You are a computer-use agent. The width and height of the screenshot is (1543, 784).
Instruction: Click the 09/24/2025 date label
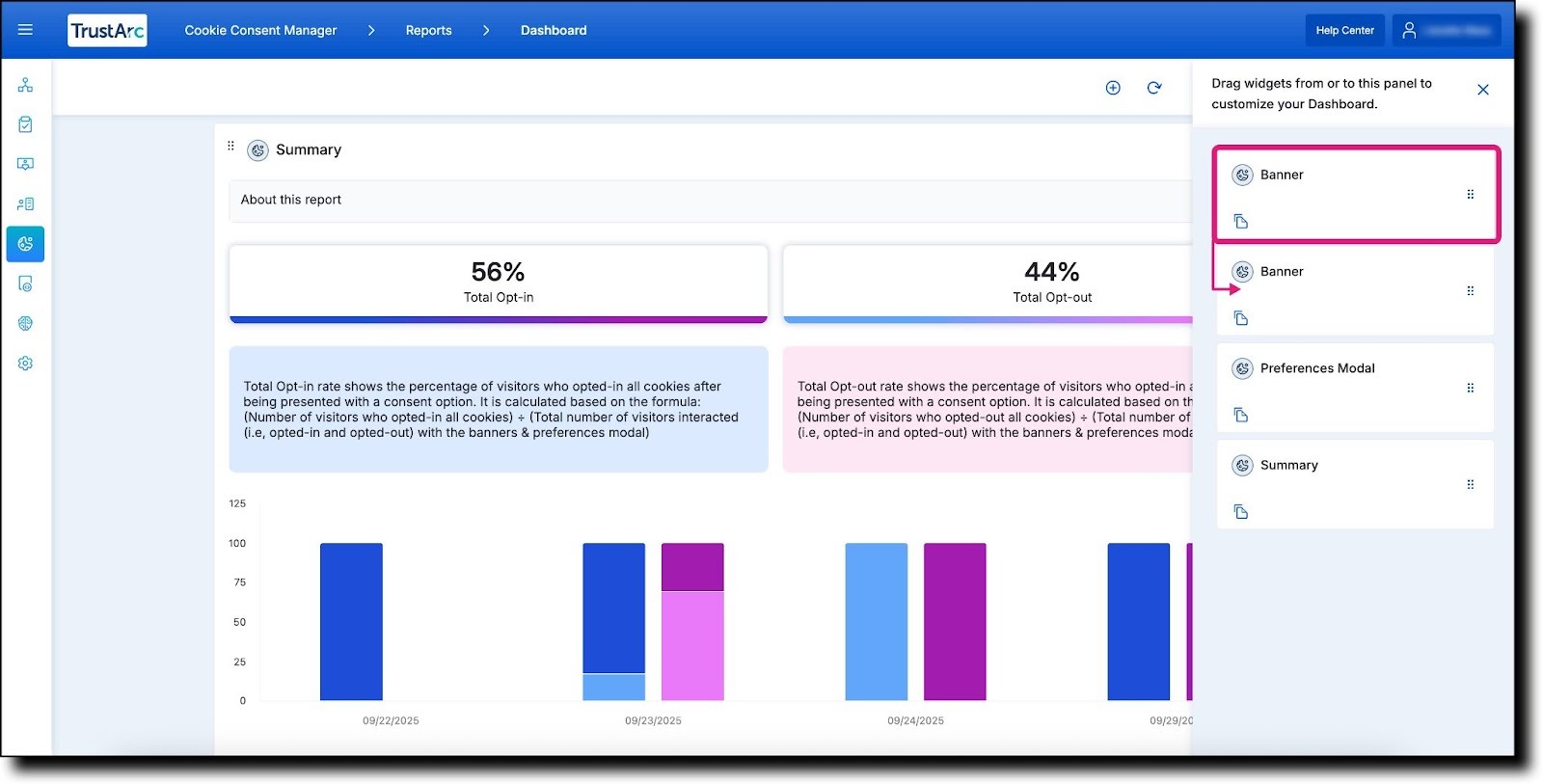click(x=915, y=721)
